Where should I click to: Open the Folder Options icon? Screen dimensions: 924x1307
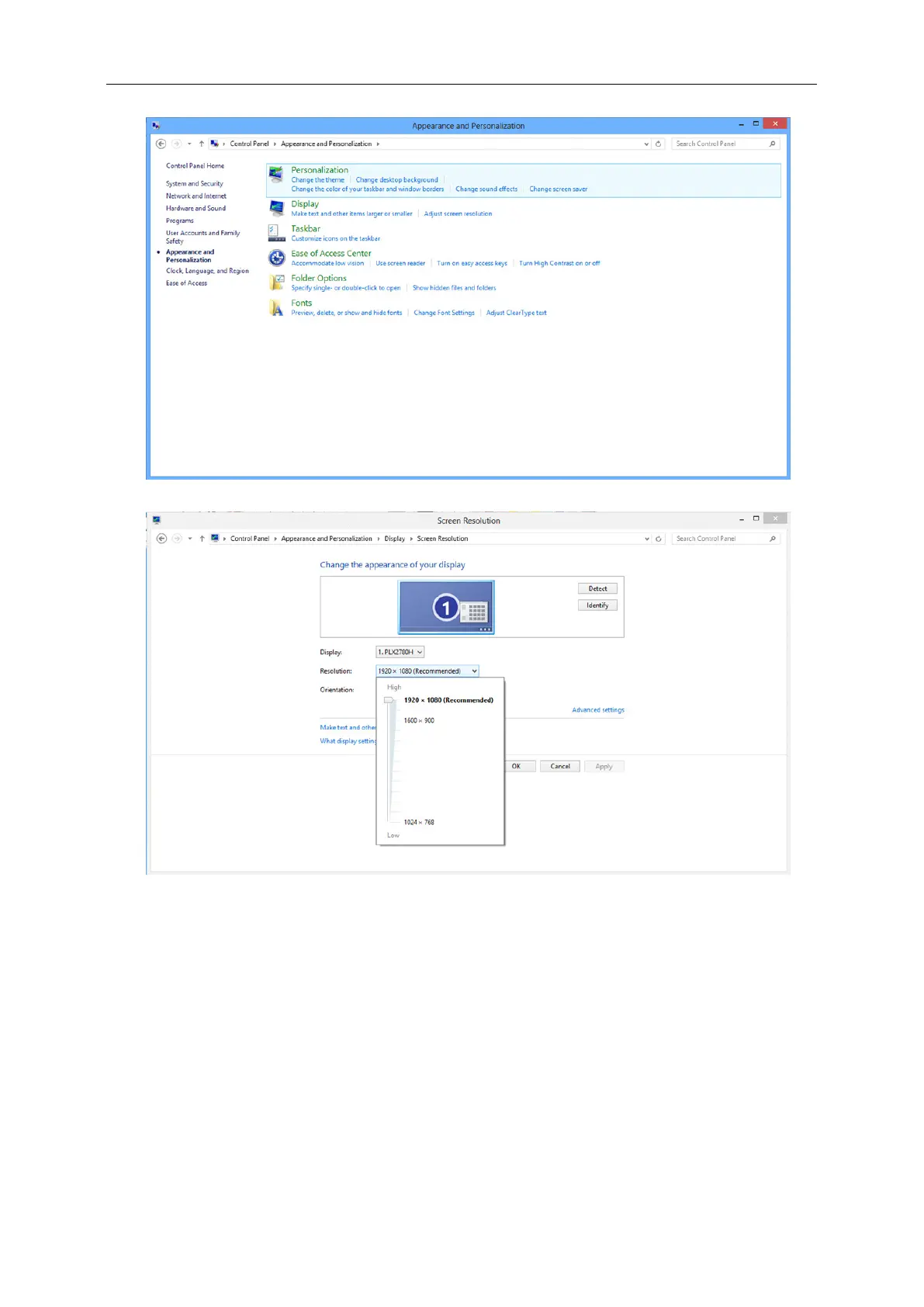coord(276,283)
